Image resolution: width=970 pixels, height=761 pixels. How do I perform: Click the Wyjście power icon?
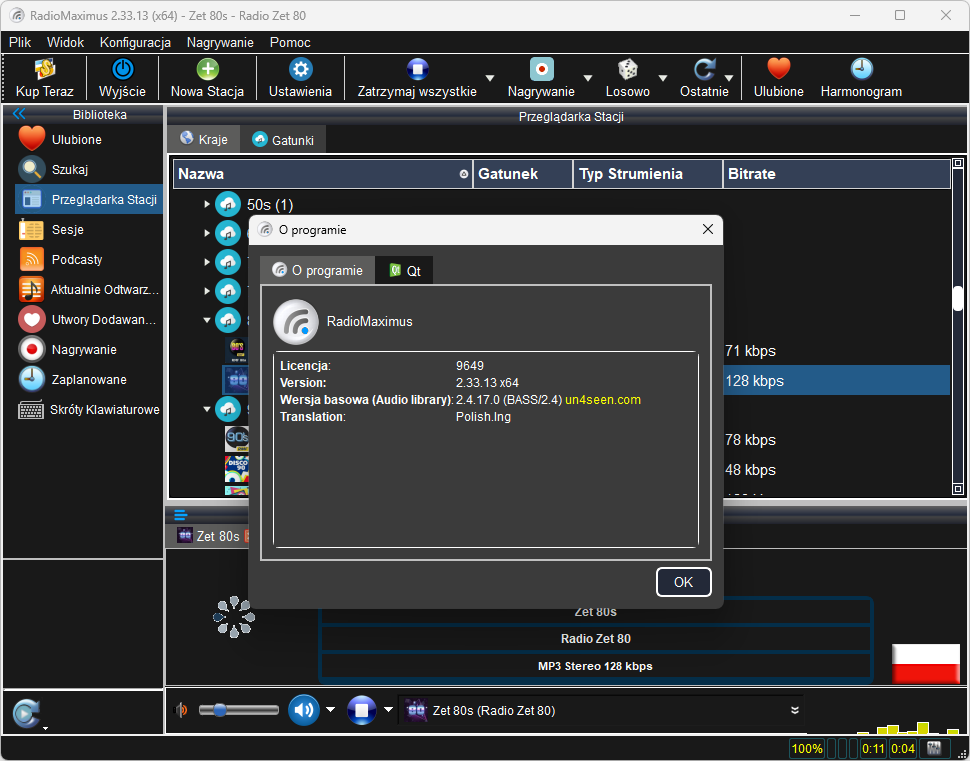(122, 69)
